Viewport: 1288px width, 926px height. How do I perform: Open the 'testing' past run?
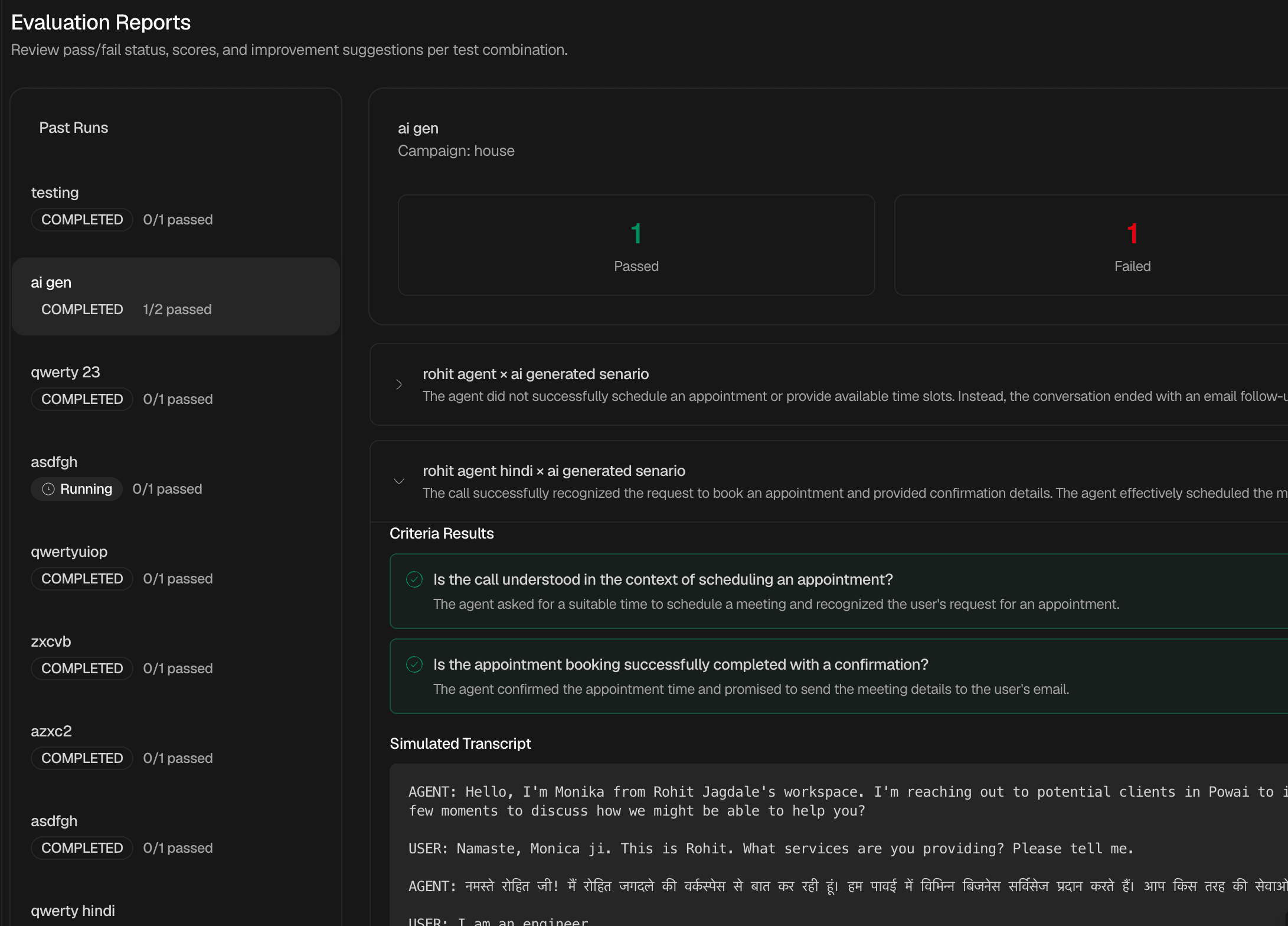click(176, 207)
